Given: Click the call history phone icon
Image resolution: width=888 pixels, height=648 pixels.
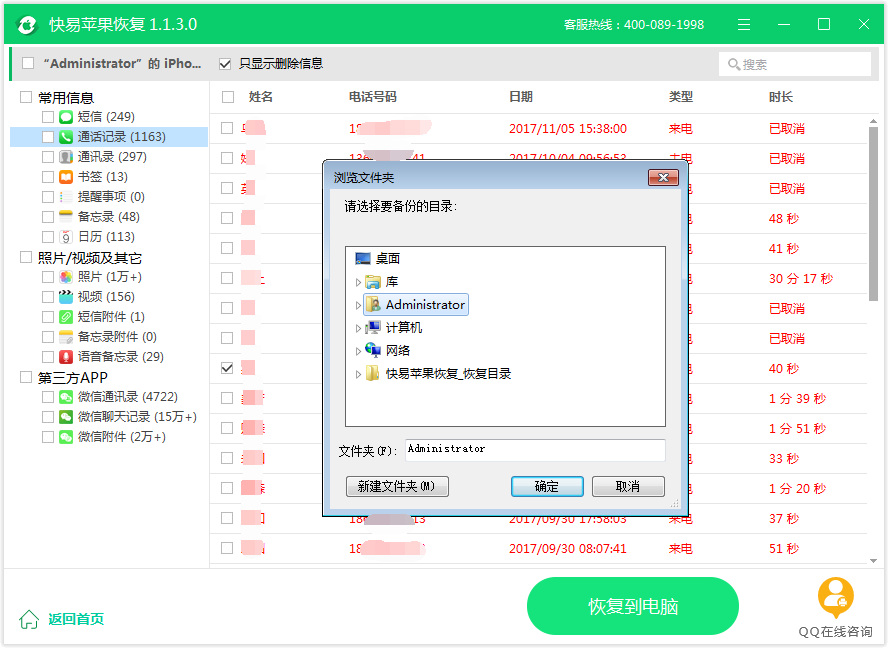Looking at the screenshot, I should 66,137.
